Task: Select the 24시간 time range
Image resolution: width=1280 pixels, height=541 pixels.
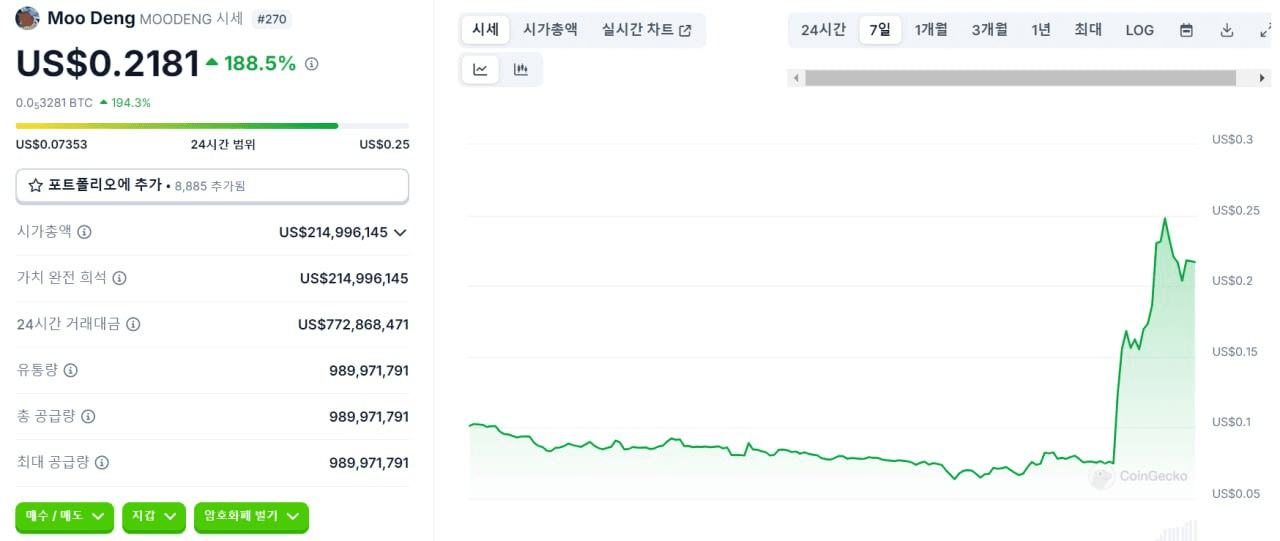Action: (x=823, y=30)
